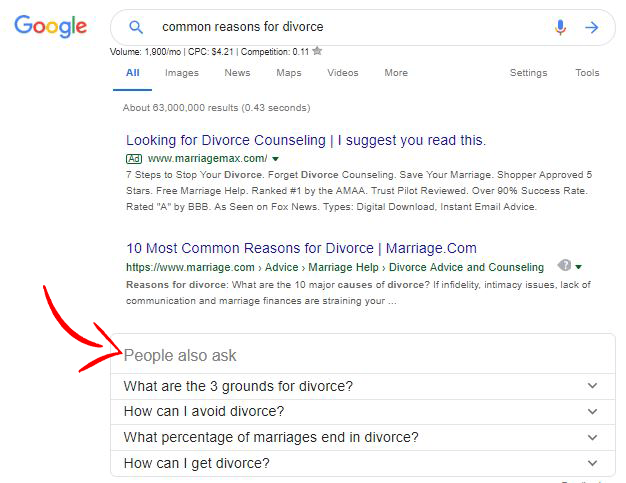Switch to the Maps tab
This screenshot has width=626, height=483.
click(289, 73)
